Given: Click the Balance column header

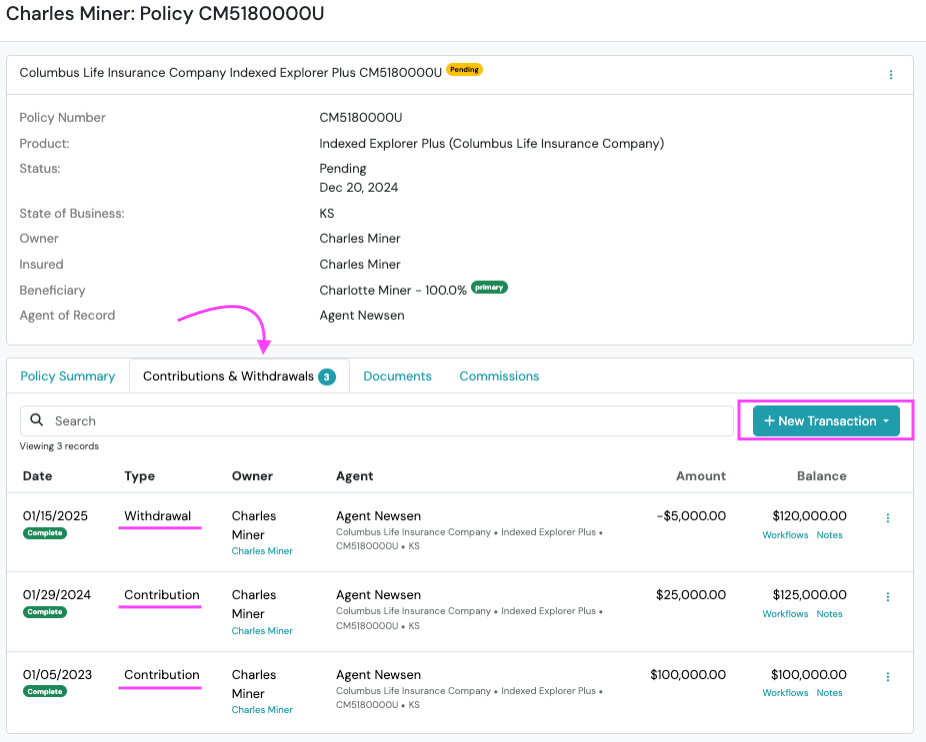Looking at the screenshot, I should point(821,476).
